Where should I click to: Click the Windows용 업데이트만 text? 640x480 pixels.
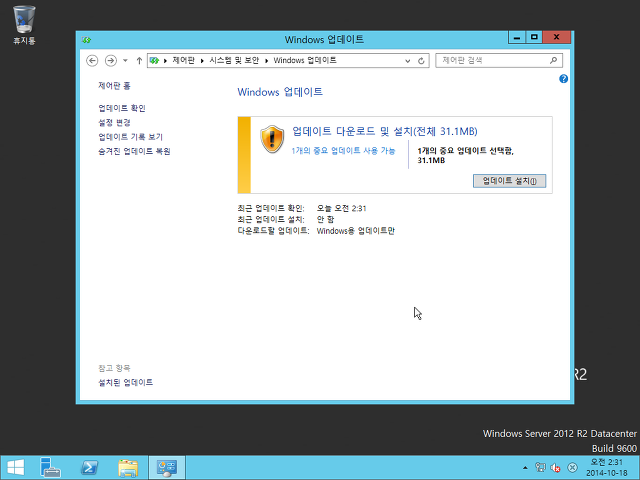coord(356,231)
